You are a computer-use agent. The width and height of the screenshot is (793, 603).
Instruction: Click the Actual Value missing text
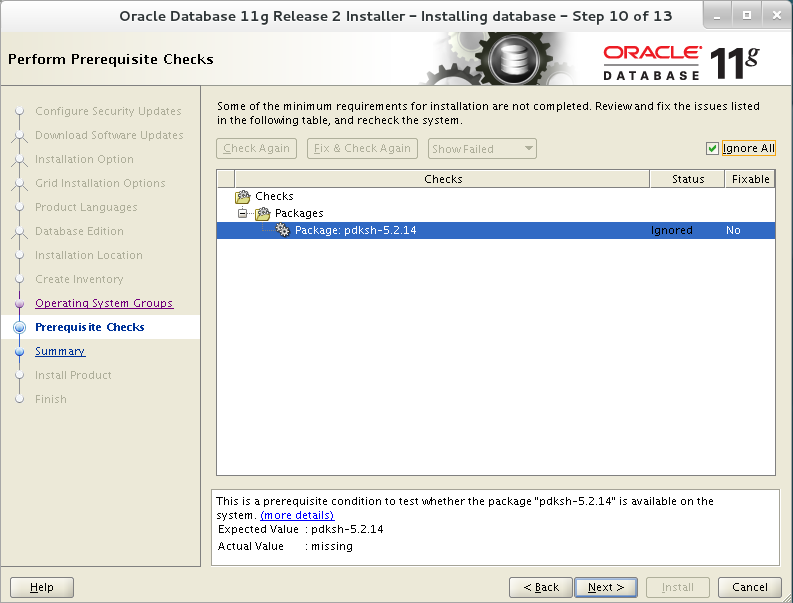click(x=332, y=546)
